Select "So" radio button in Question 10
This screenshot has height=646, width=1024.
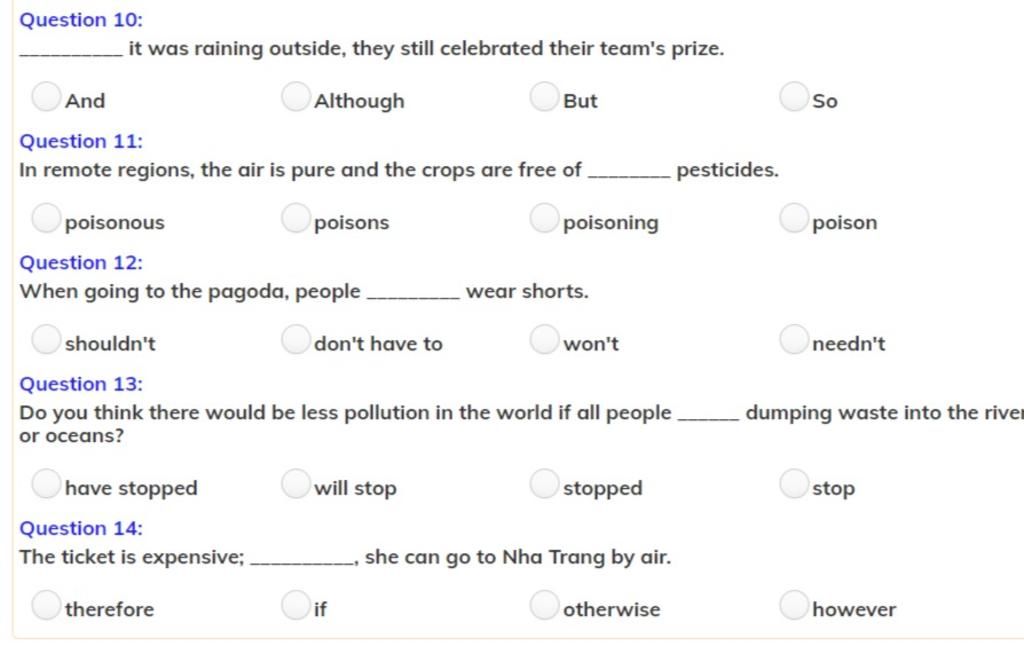tap(794, 97)
